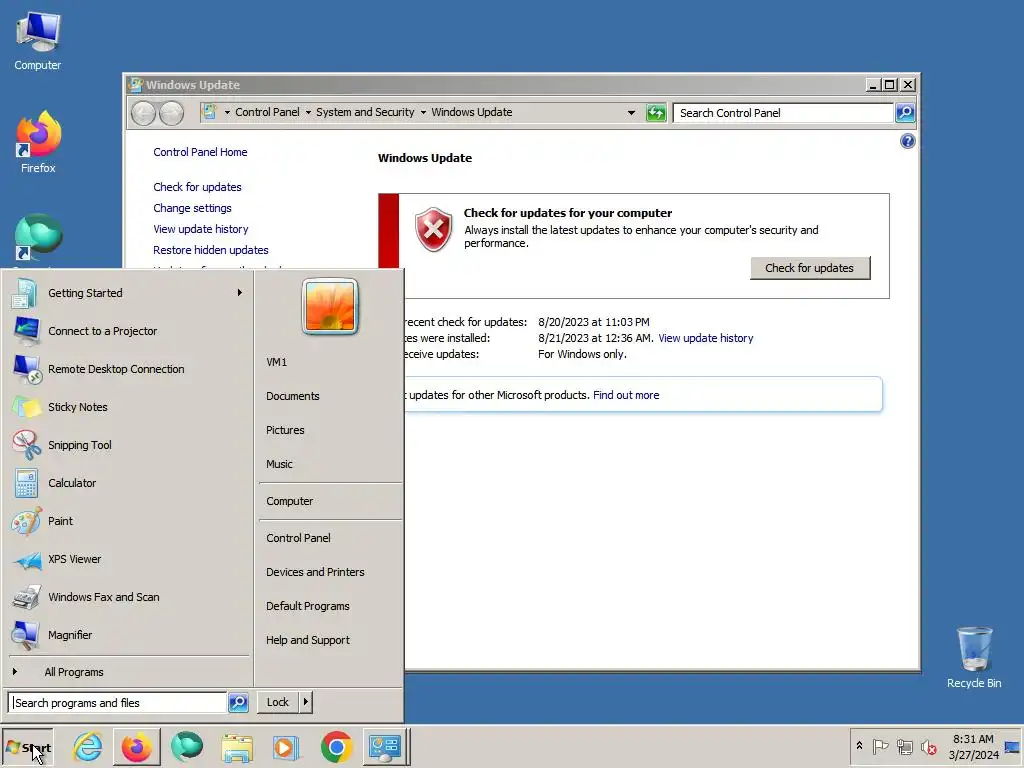
Task: Open Firefox from the taskbar
Action: (136, 747)
